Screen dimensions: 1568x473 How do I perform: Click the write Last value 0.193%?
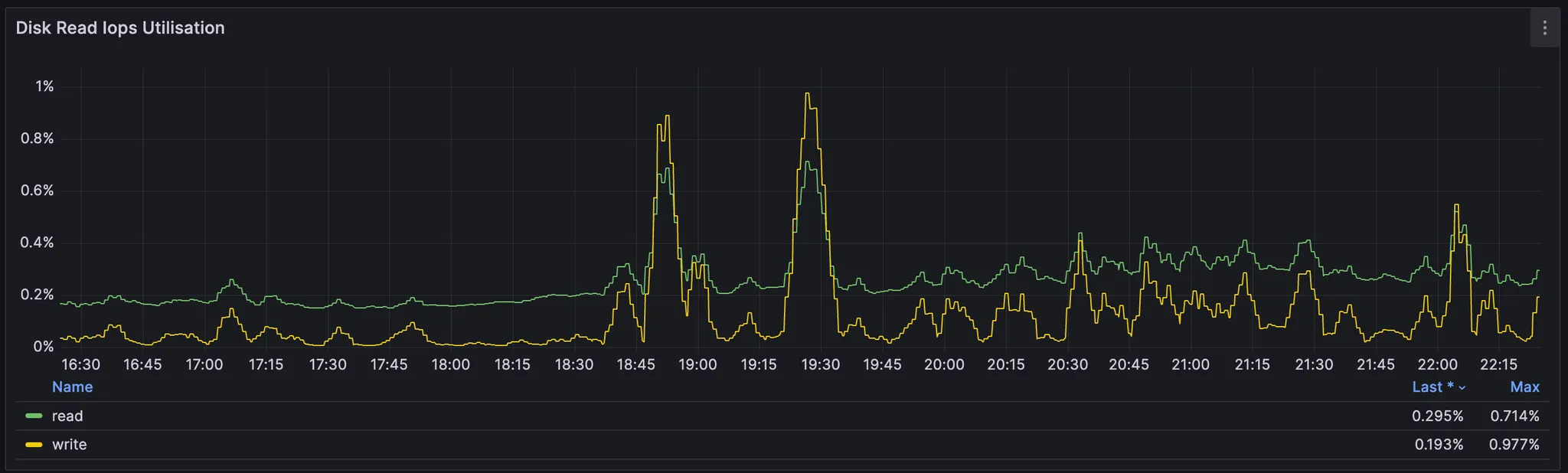(x=1439, y=445)
